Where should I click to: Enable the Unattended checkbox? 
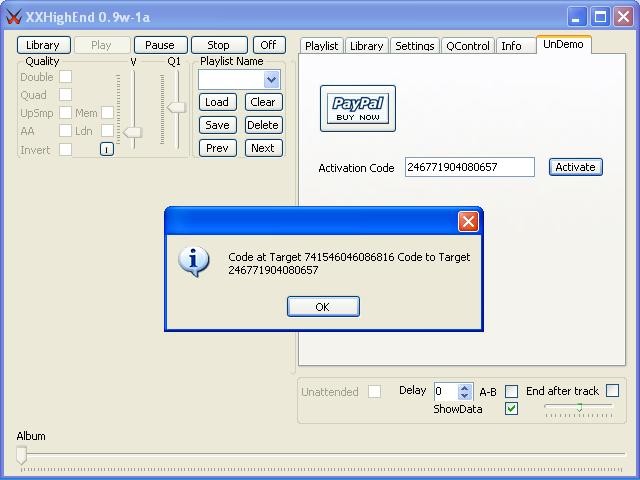click(374, 391)
